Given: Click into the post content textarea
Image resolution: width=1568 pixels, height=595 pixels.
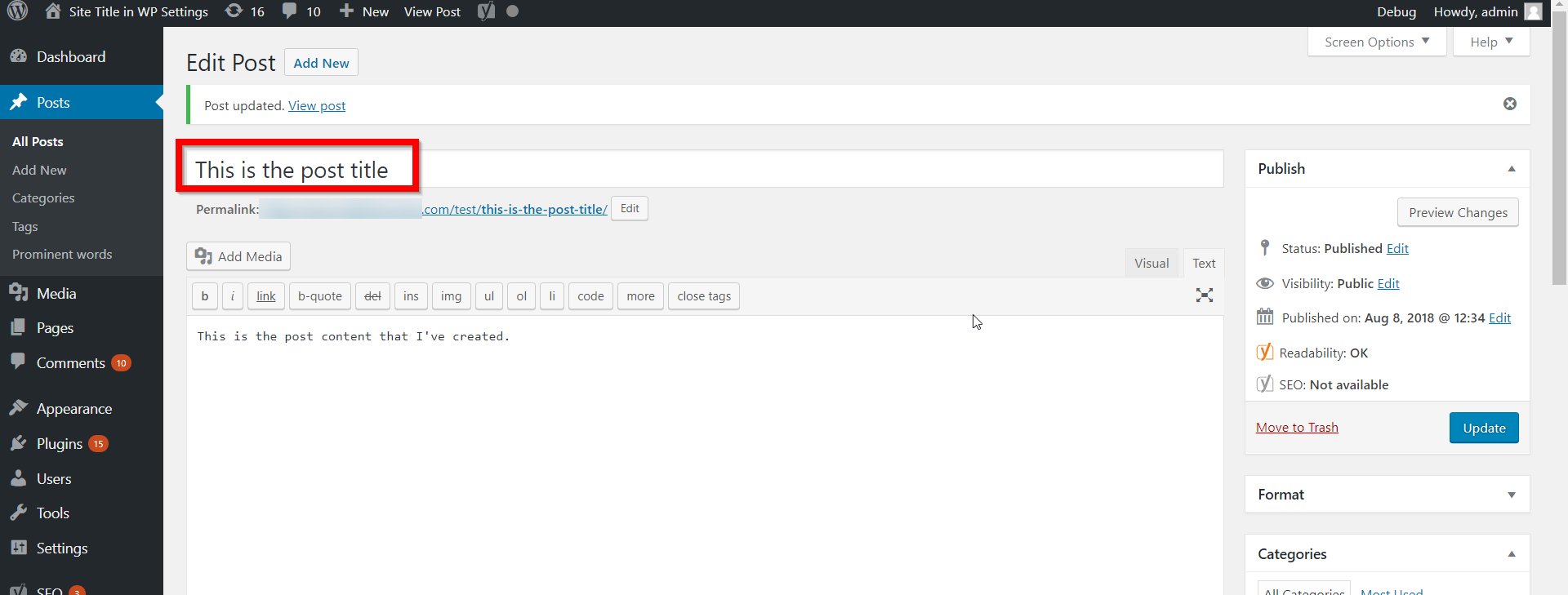Looking at the screenshot, I should point(705,455).
